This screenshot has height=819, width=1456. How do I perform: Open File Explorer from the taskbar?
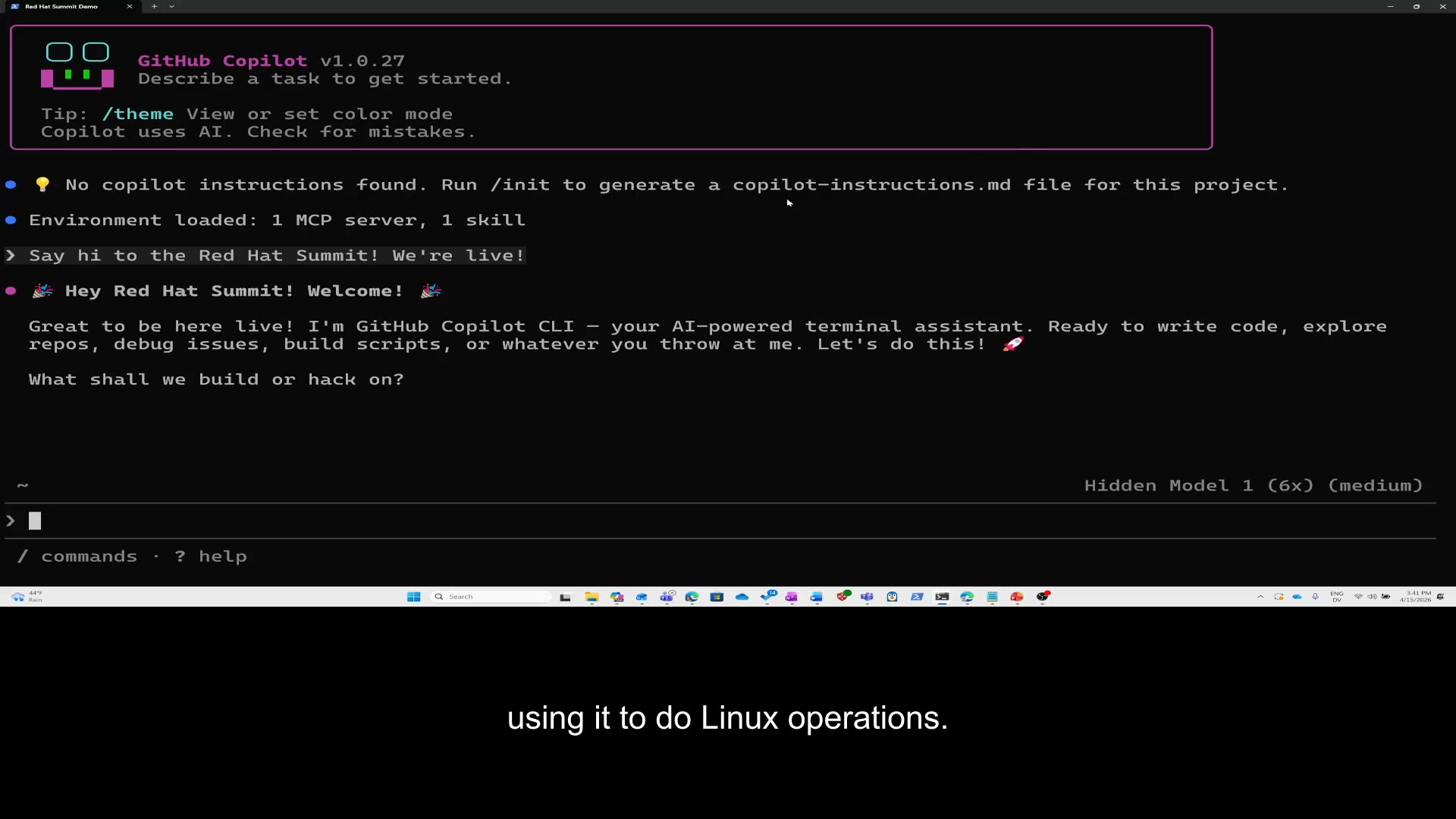click(591, 597)
